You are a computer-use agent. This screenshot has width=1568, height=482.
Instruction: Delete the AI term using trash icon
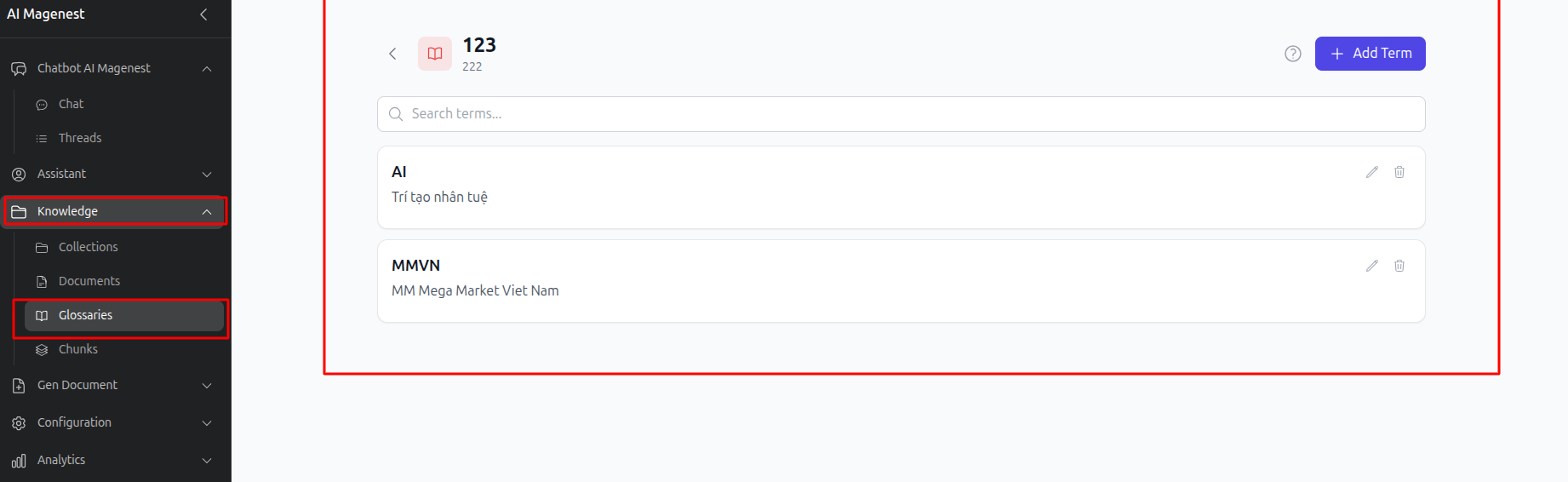1399,172
